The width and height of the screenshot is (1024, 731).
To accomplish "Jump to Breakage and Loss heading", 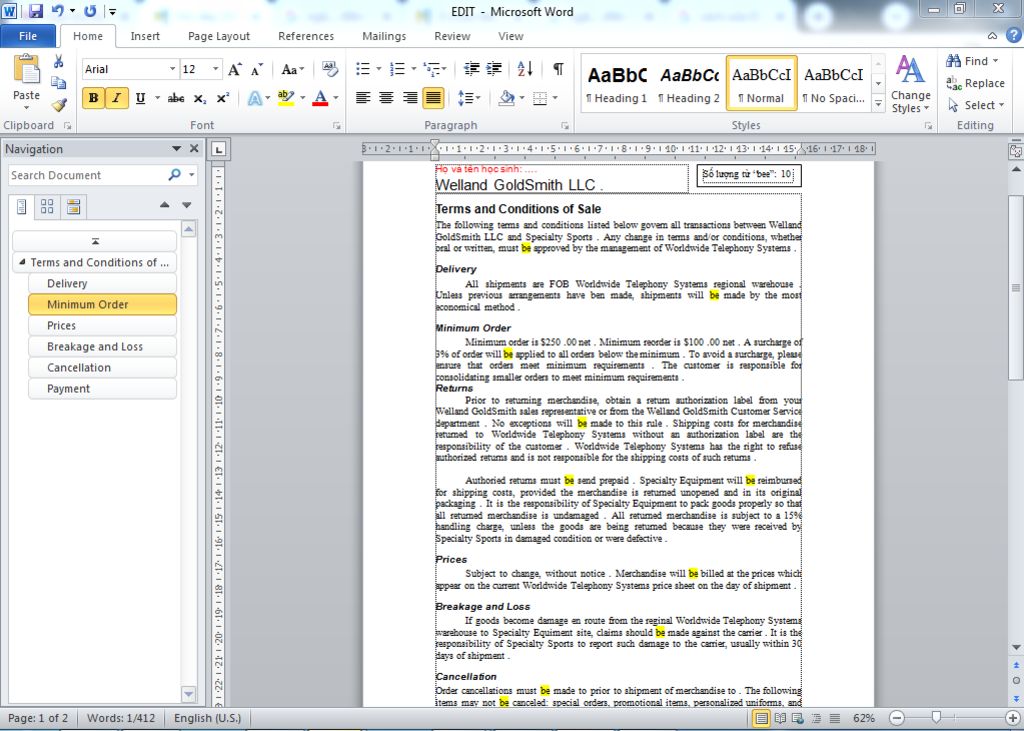I will click(102, 346).
